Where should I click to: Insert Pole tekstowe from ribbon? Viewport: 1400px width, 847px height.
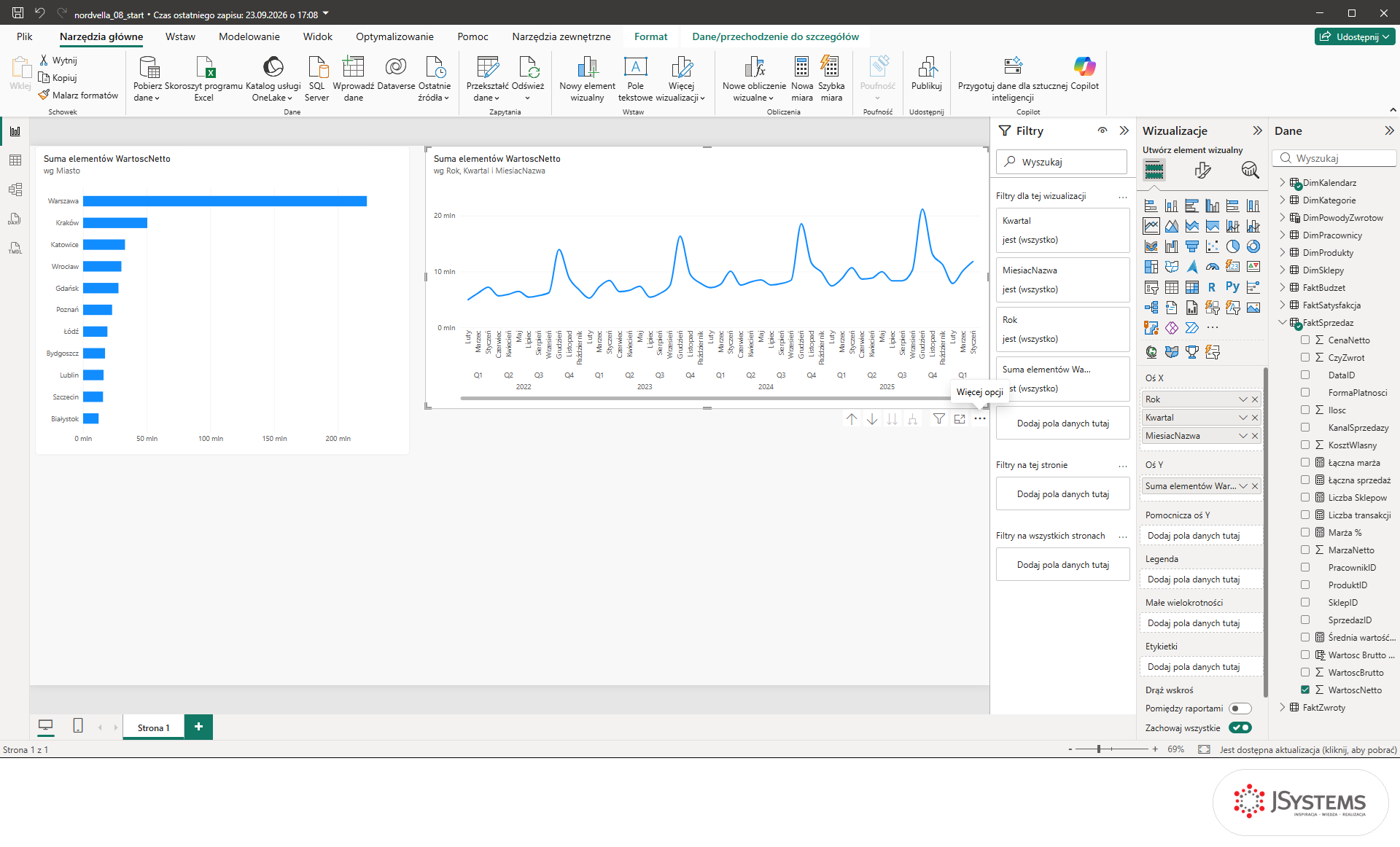635,79
